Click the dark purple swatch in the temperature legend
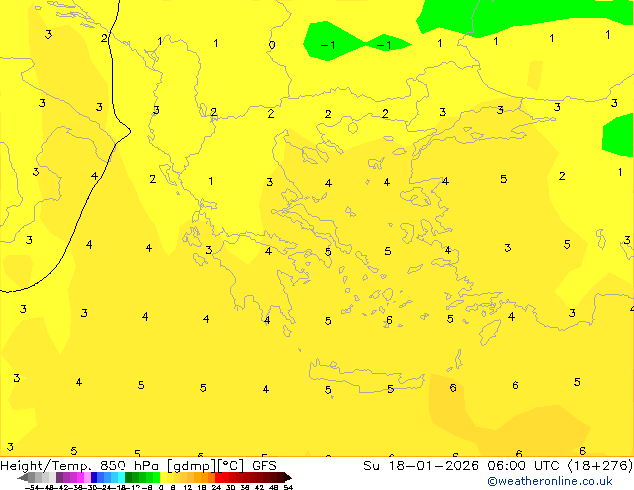Image resolution: width=634 pixels, height=490 pixels. tap(59, 477)
